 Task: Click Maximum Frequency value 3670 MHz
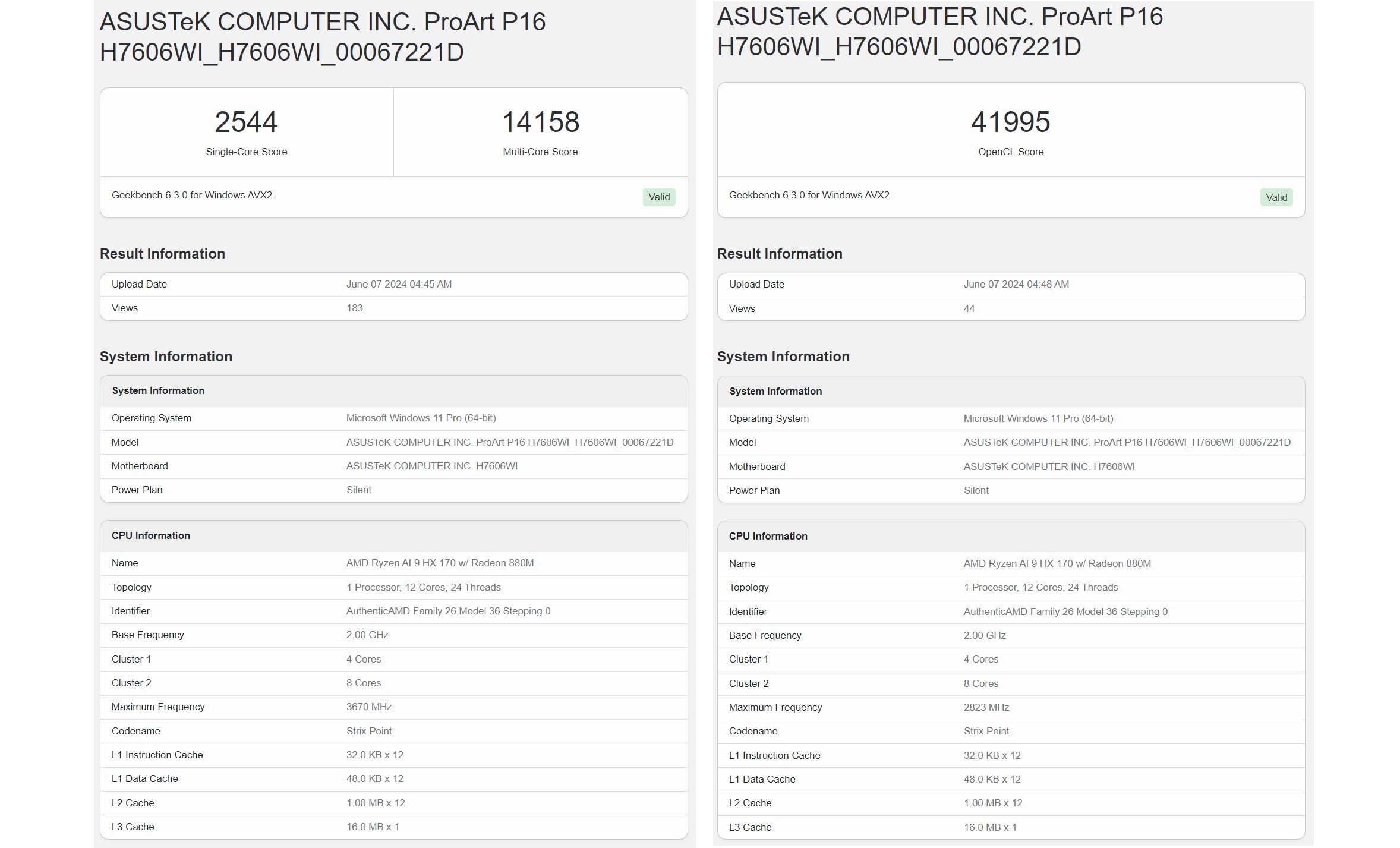368,707
